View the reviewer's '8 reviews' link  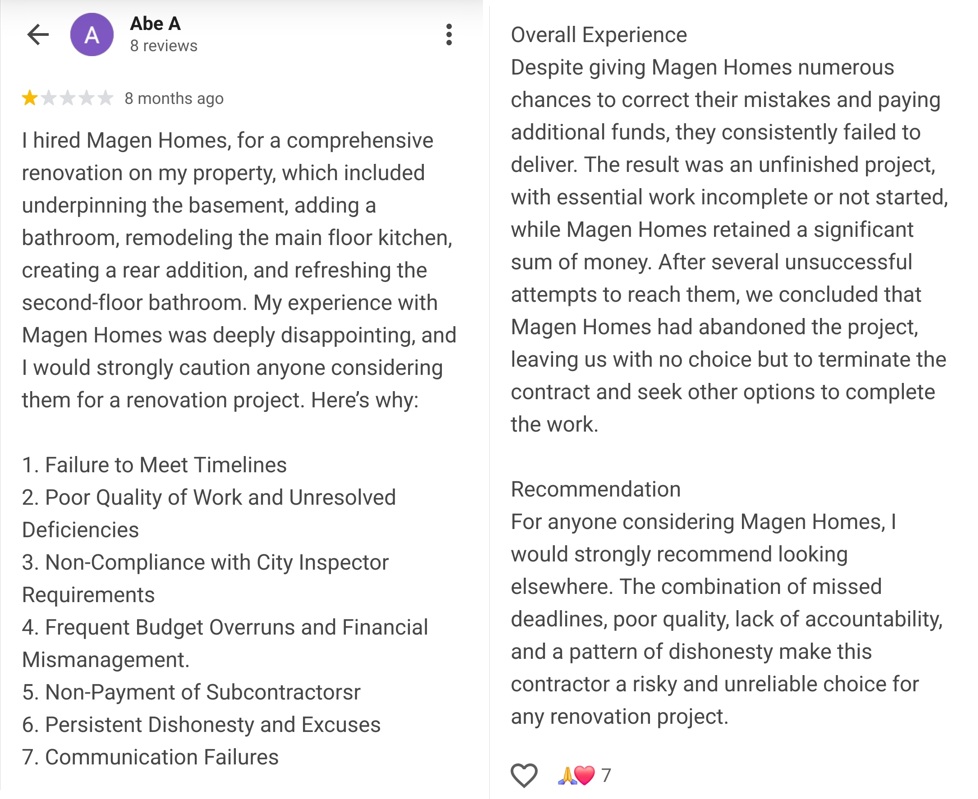point(164,46)
